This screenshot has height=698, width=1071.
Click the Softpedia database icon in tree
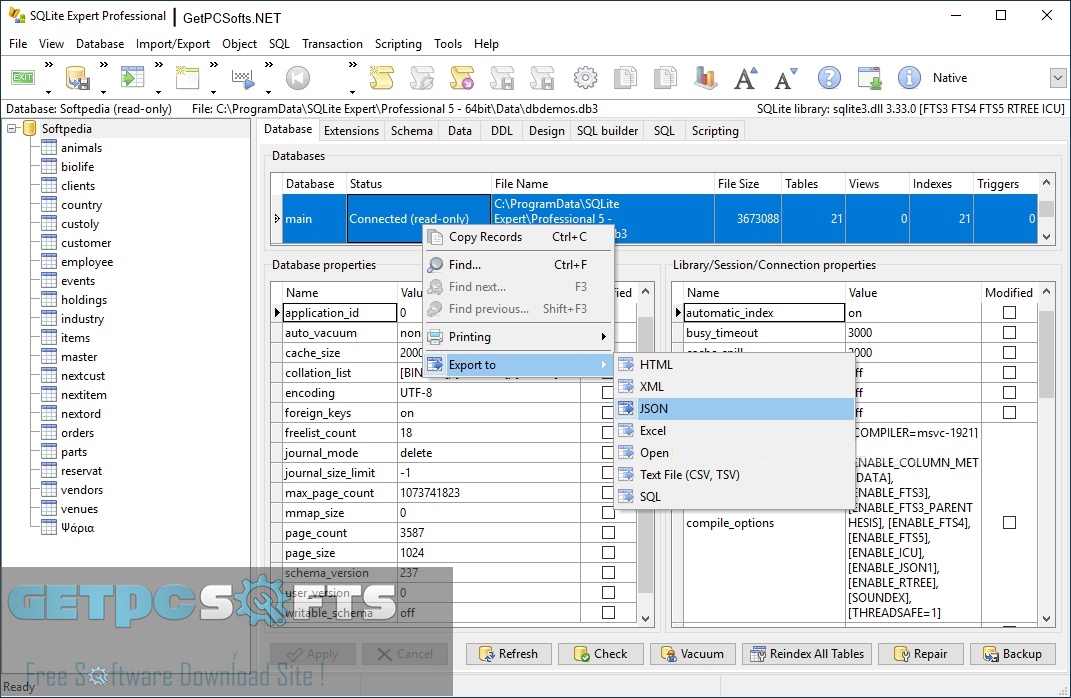pyautogui.click(x=29, y=128)
